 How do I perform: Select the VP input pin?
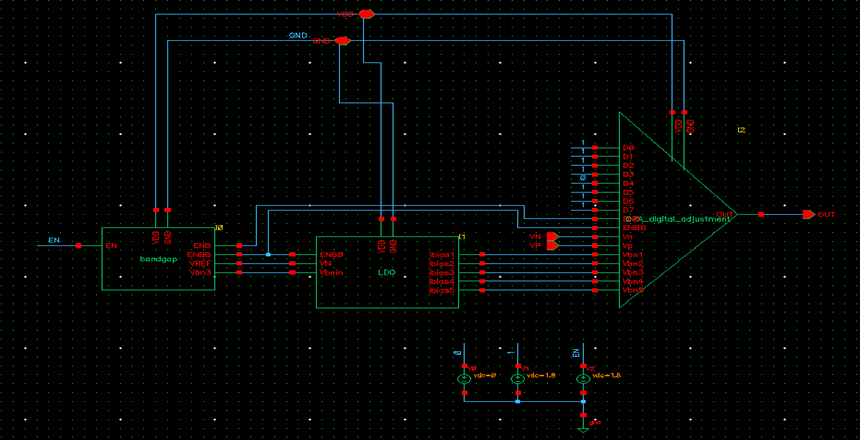click(x=552, y=245)
